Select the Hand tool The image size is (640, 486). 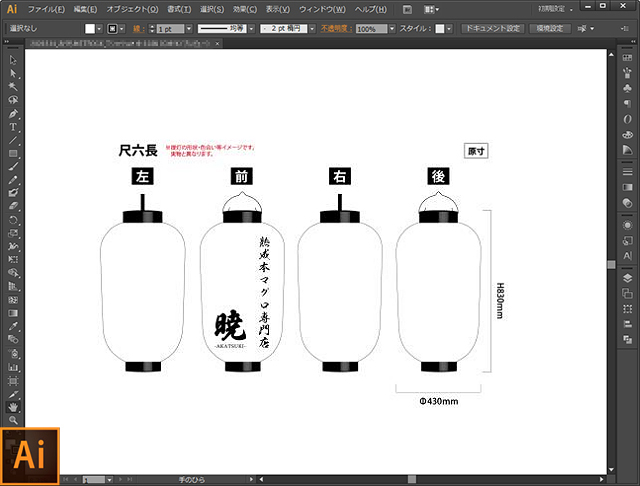13,407
